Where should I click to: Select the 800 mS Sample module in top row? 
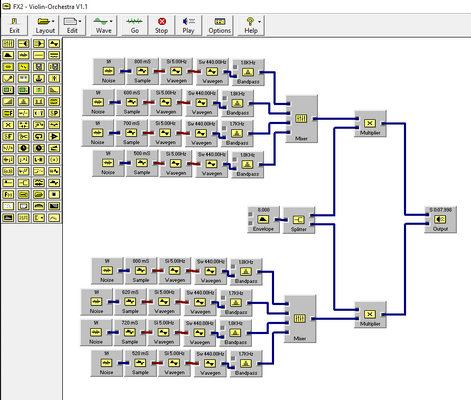pyautogui.click(x=142, y=71)
